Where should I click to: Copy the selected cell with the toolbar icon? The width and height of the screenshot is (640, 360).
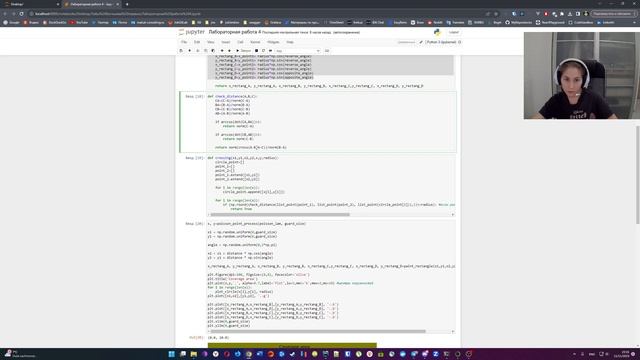[205, 51]
